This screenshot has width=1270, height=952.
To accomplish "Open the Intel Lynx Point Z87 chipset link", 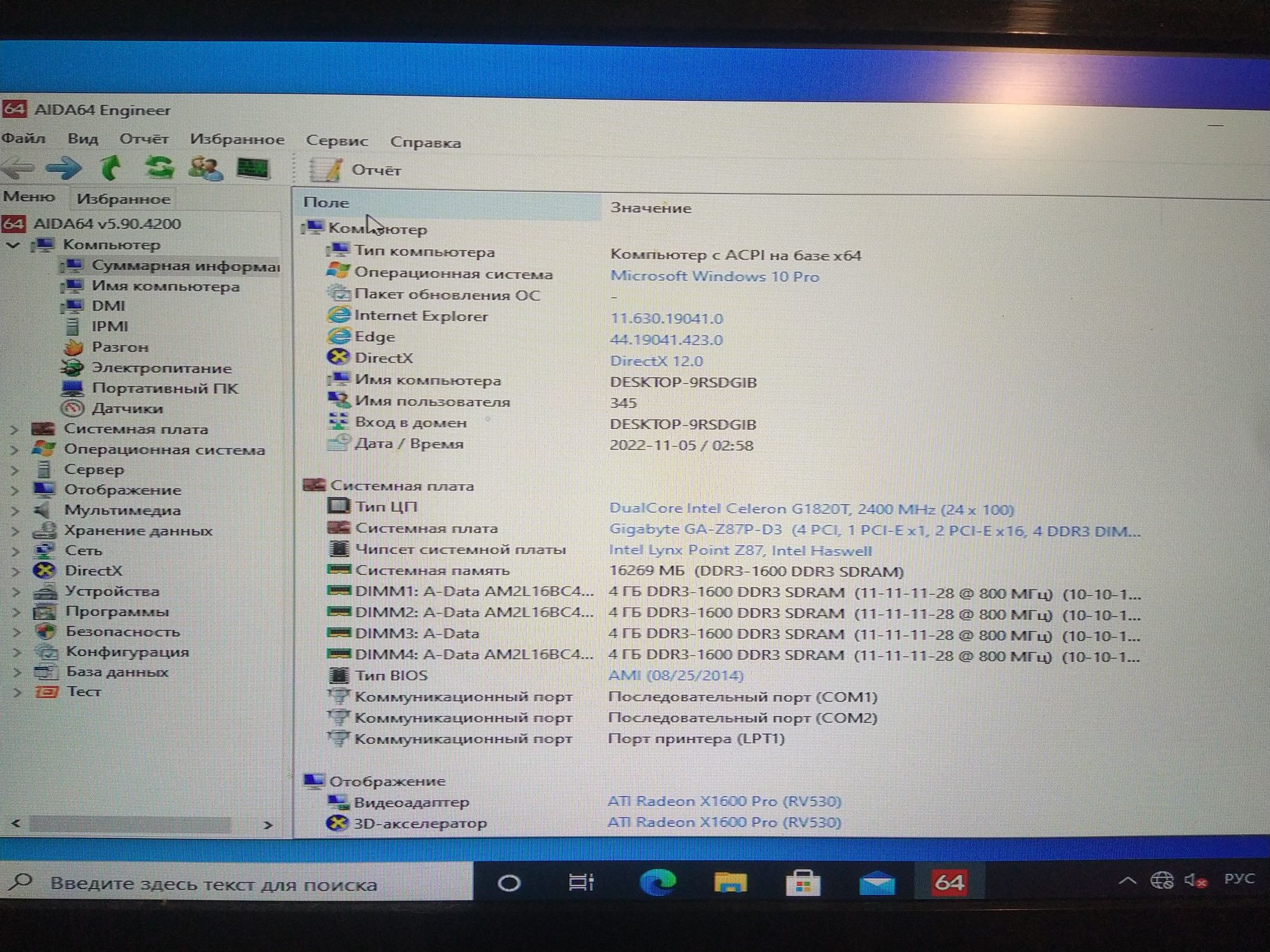I will pyautogui.click(x=740, y=551).
